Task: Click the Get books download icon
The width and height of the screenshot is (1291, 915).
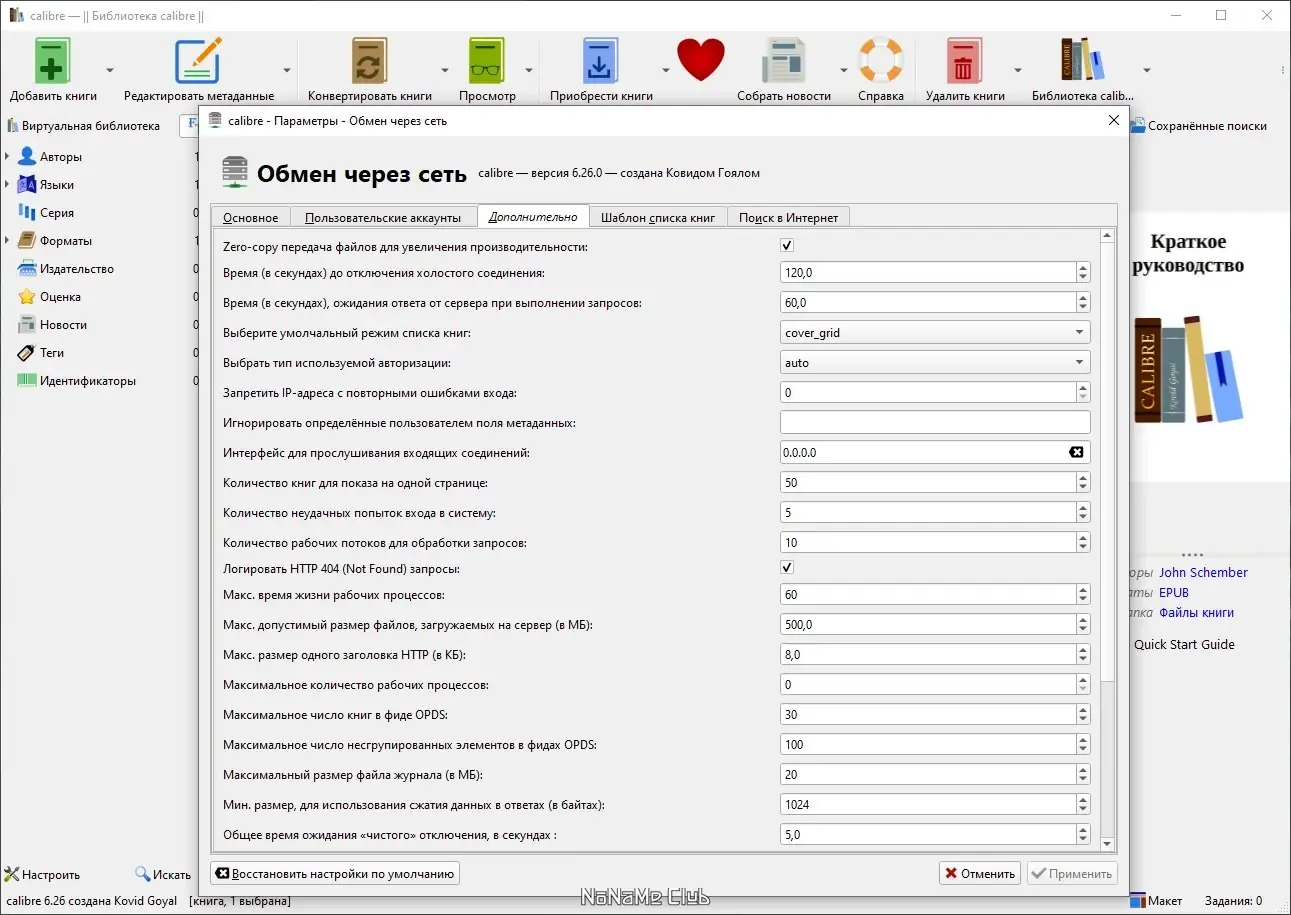Action: 601,61
